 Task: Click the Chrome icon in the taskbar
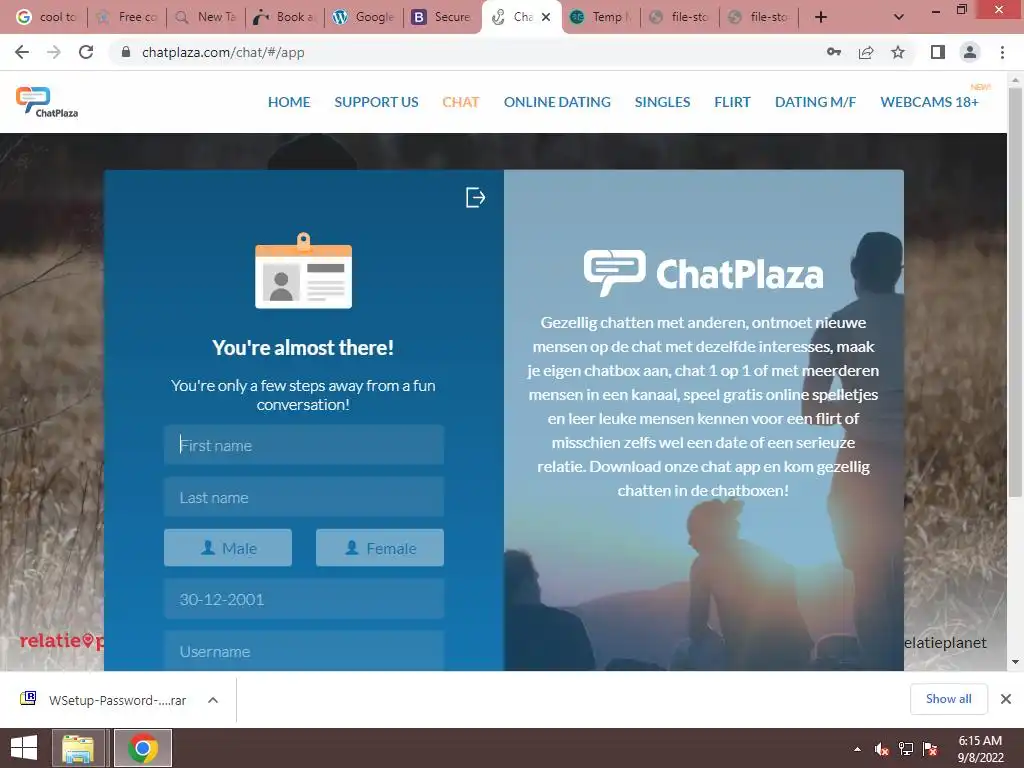[143, 748]
